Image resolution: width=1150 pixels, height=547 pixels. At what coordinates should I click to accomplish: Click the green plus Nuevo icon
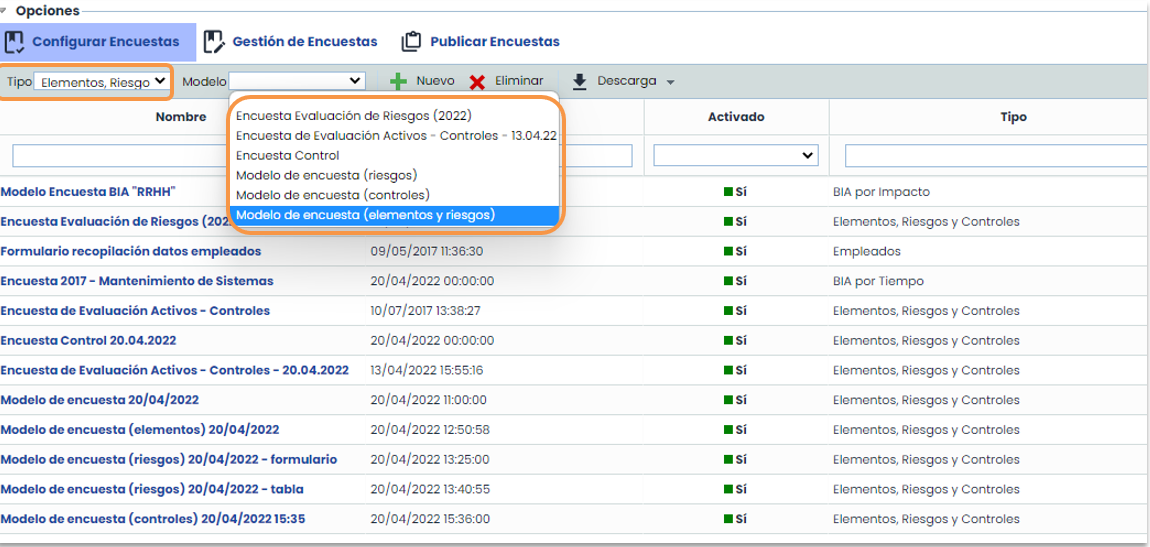coord(398,82)
